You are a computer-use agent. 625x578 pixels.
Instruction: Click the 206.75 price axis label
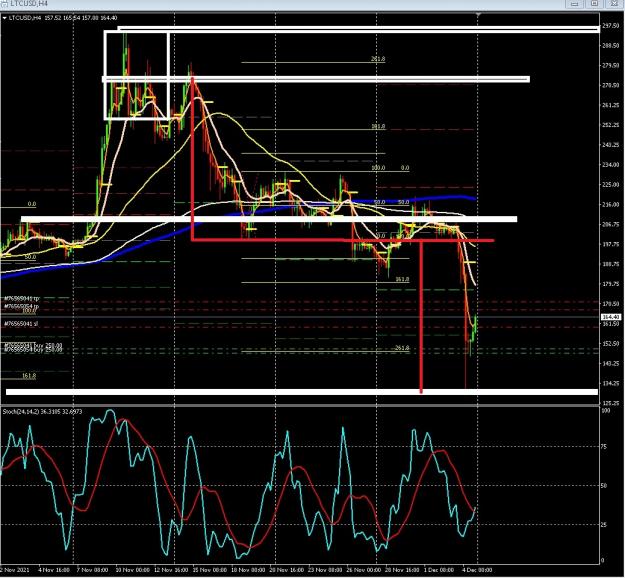(x=611, y=224)
